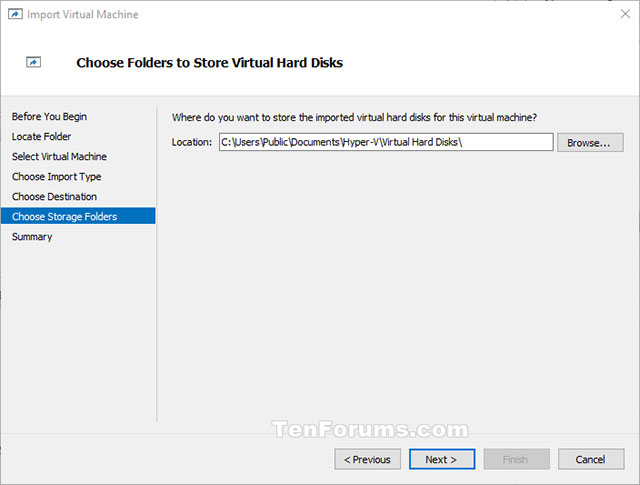
Task: Click the 'Location:' label text
Action: pyautogui.click(x=192, y=142)
